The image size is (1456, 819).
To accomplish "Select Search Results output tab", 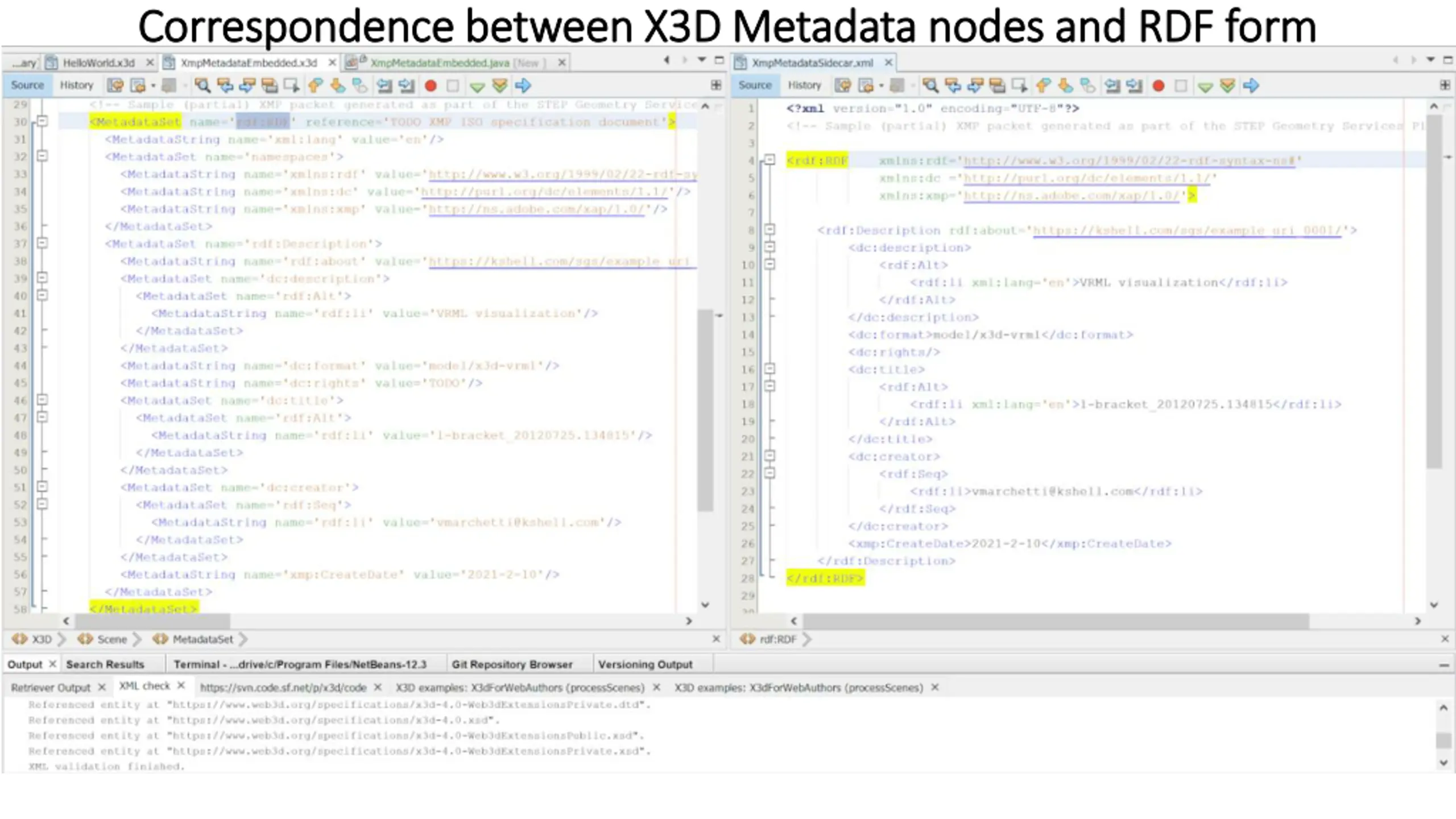I will (105, 664).
